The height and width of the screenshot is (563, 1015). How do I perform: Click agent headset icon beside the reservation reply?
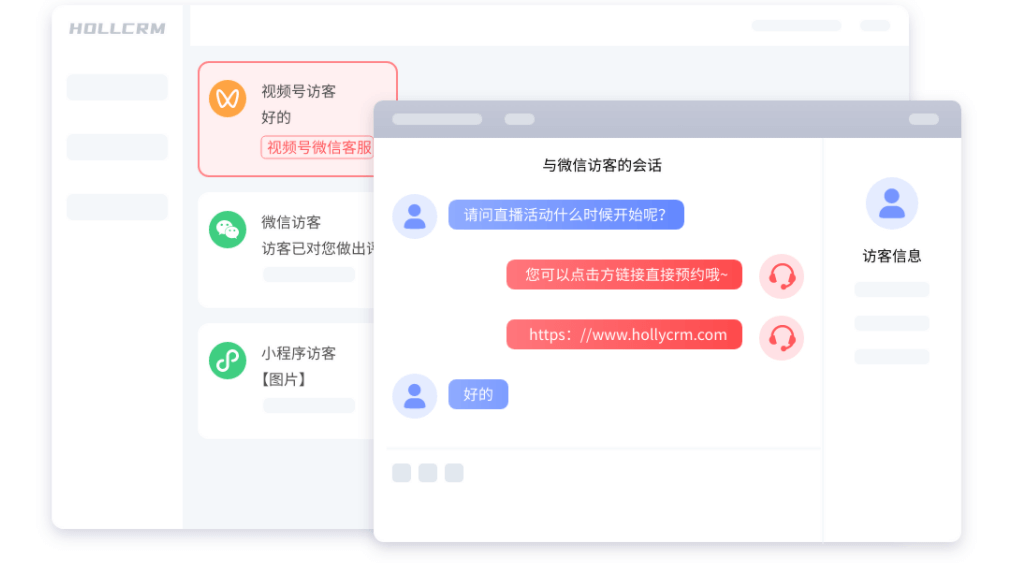tap(781, 276)
